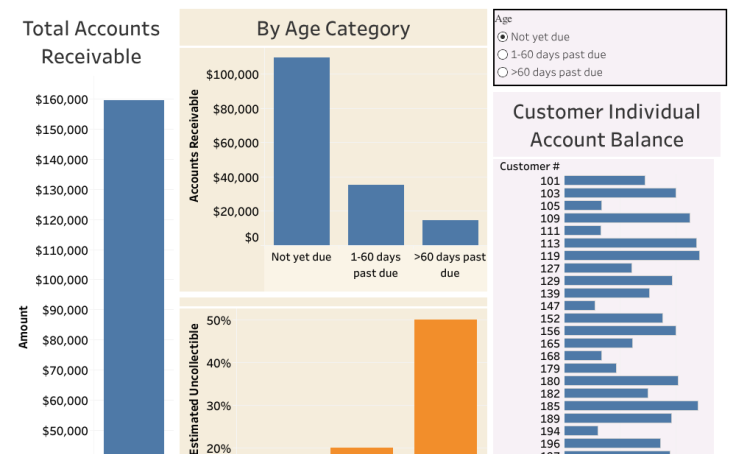Viewport: 736px width, 454px height.
Task: Select customer 119 balance bar
Action: point(631,256)
